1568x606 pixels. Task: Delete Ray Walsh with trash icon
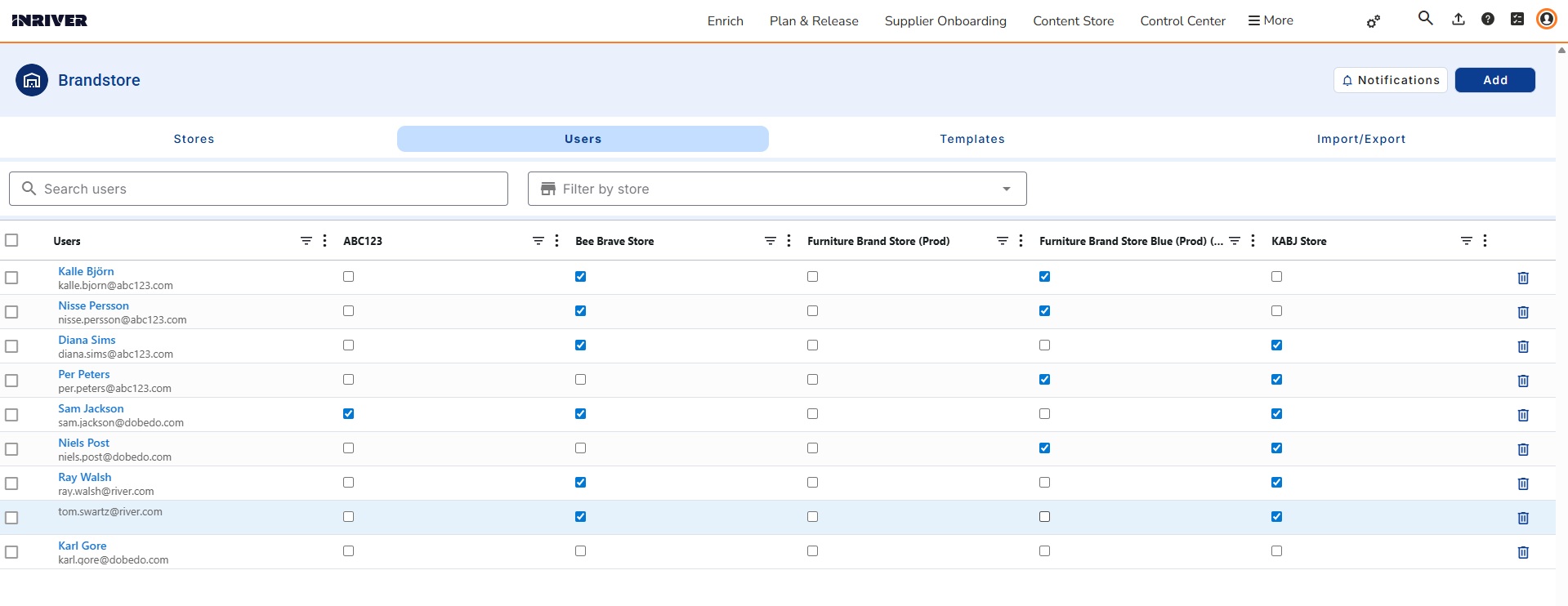pos(1523,483)
